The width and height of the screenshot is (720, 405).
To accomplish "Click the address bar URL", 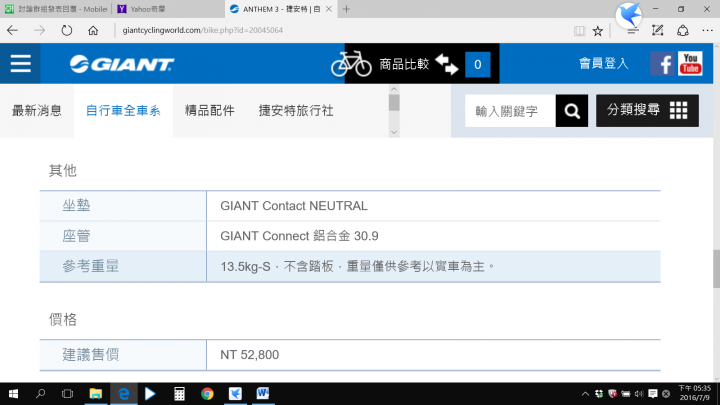I will (x=202, y=30).
